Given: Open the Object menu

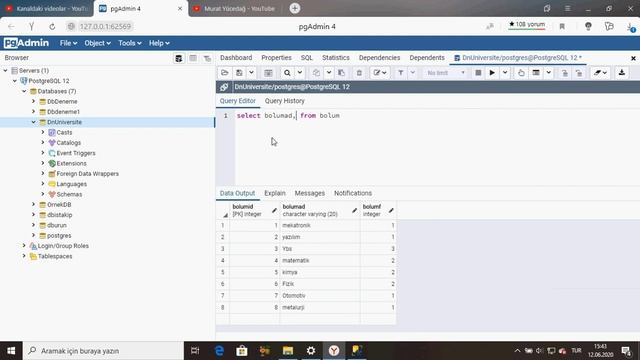Looking at the screenshot, I should pos(97,43).
